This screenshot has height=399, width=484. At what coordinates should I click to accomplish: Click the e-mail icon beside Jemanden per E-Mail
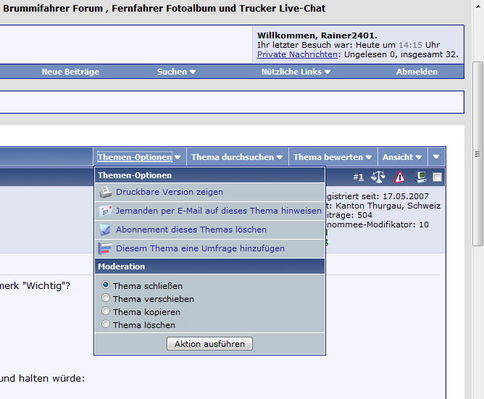(105, 211)
